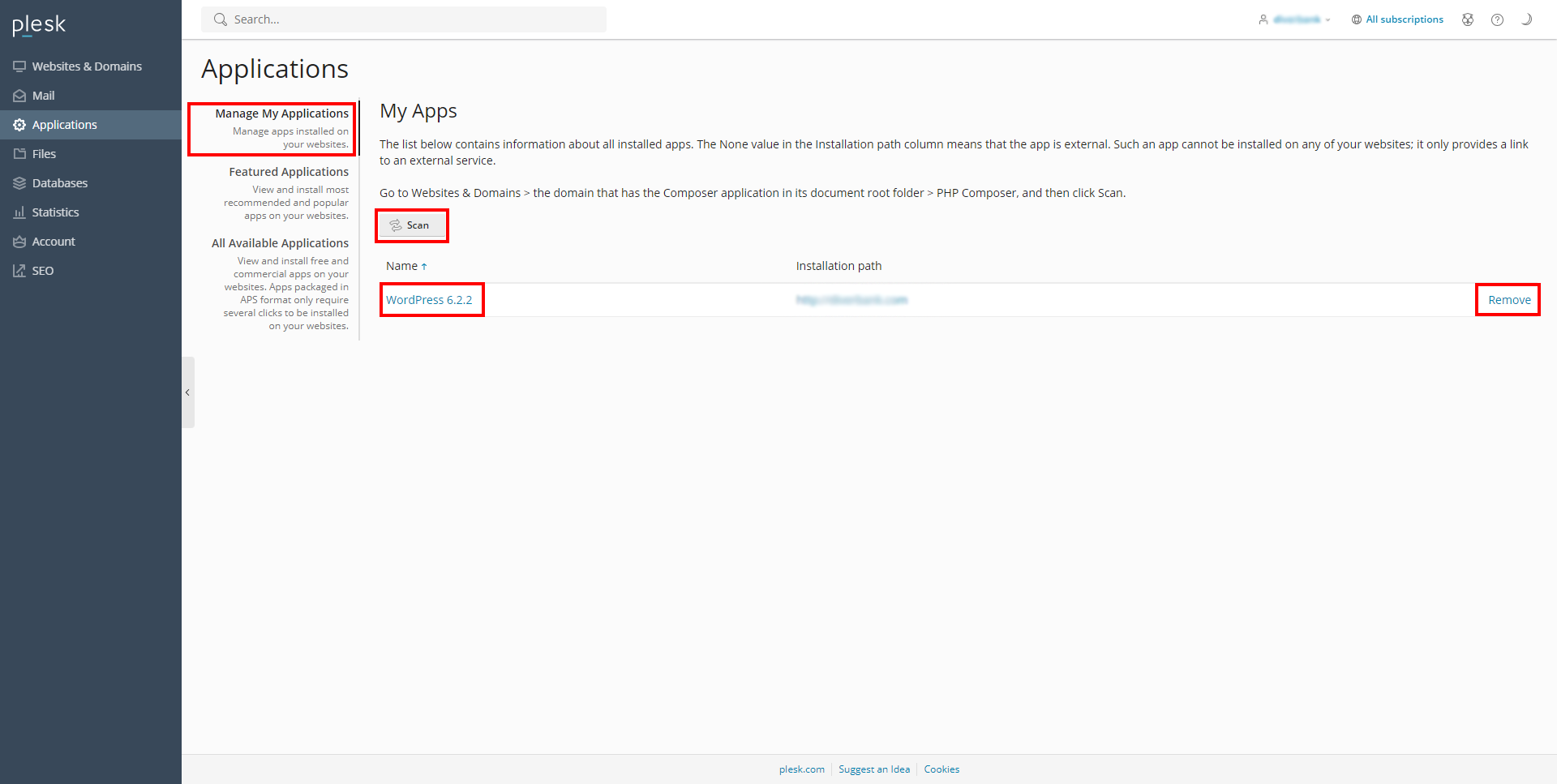This screenshot has width=1557, height=784.
Task: Open Websites & Domains in the sidebar
Action: pyautogui.click(x=87, y=66)
